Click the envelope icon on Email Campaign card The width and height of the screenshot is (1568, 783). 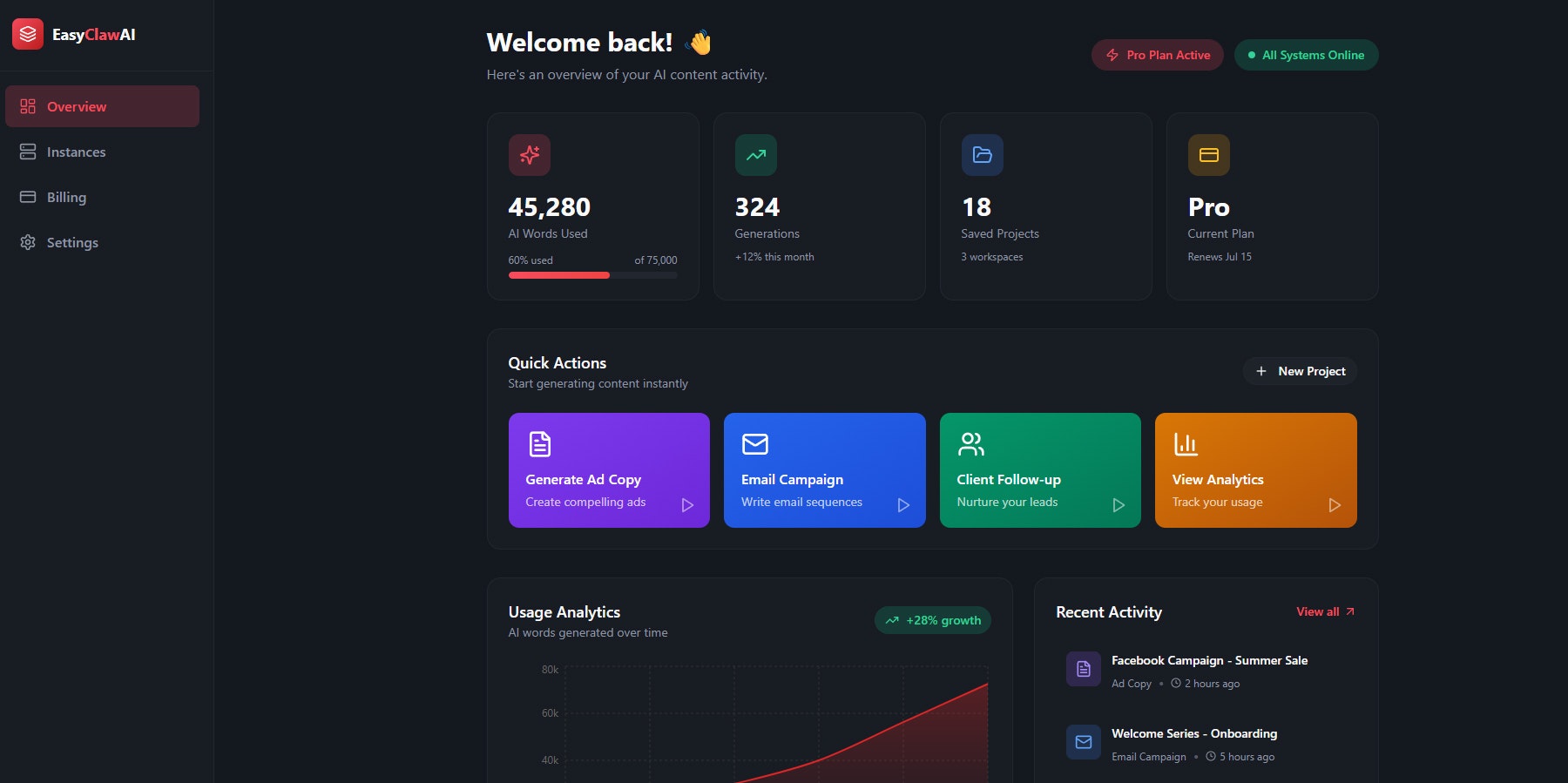[755, 444]
